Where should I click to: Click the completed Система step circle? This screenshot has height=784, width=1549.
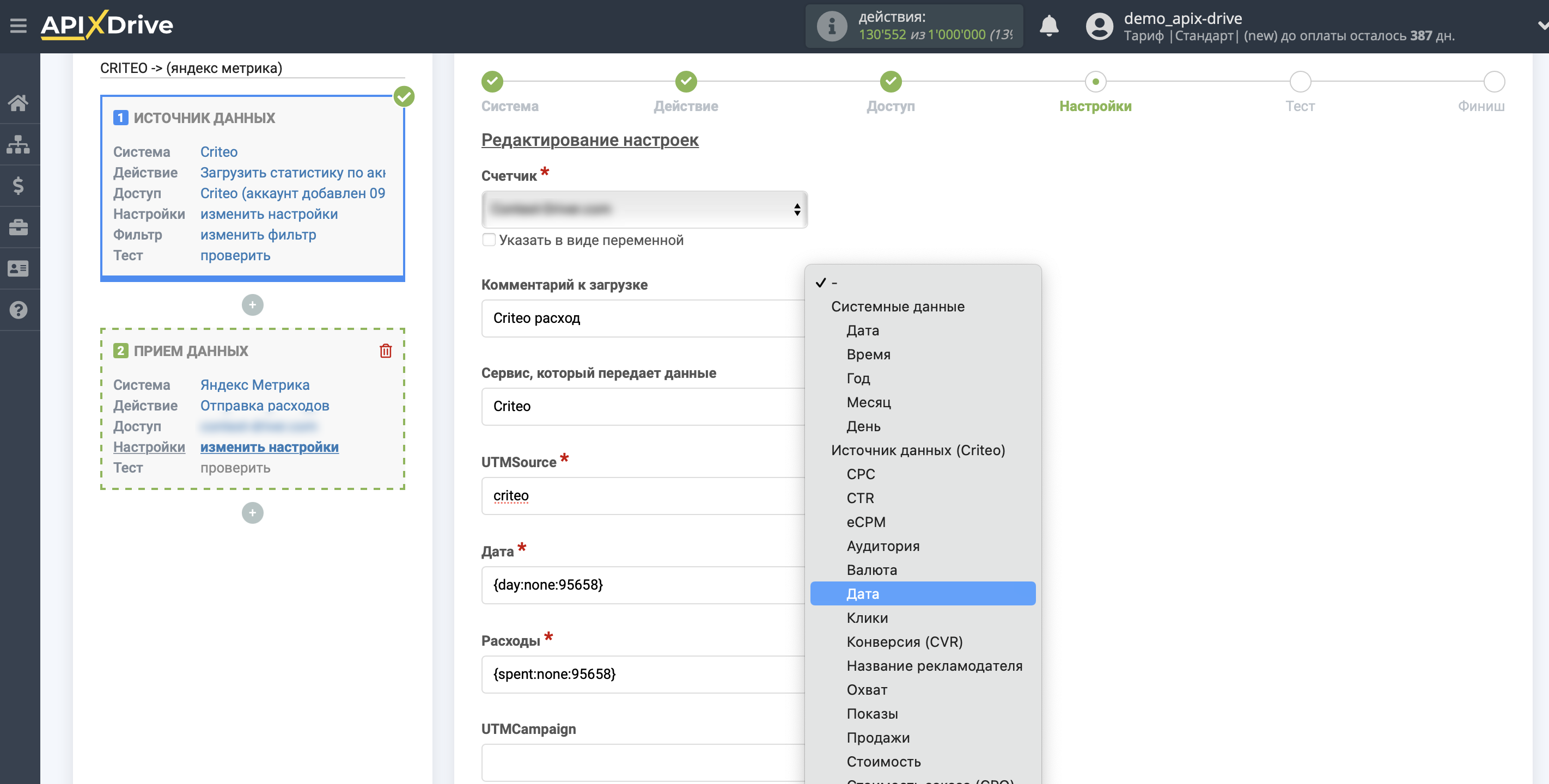coord(492,81)
